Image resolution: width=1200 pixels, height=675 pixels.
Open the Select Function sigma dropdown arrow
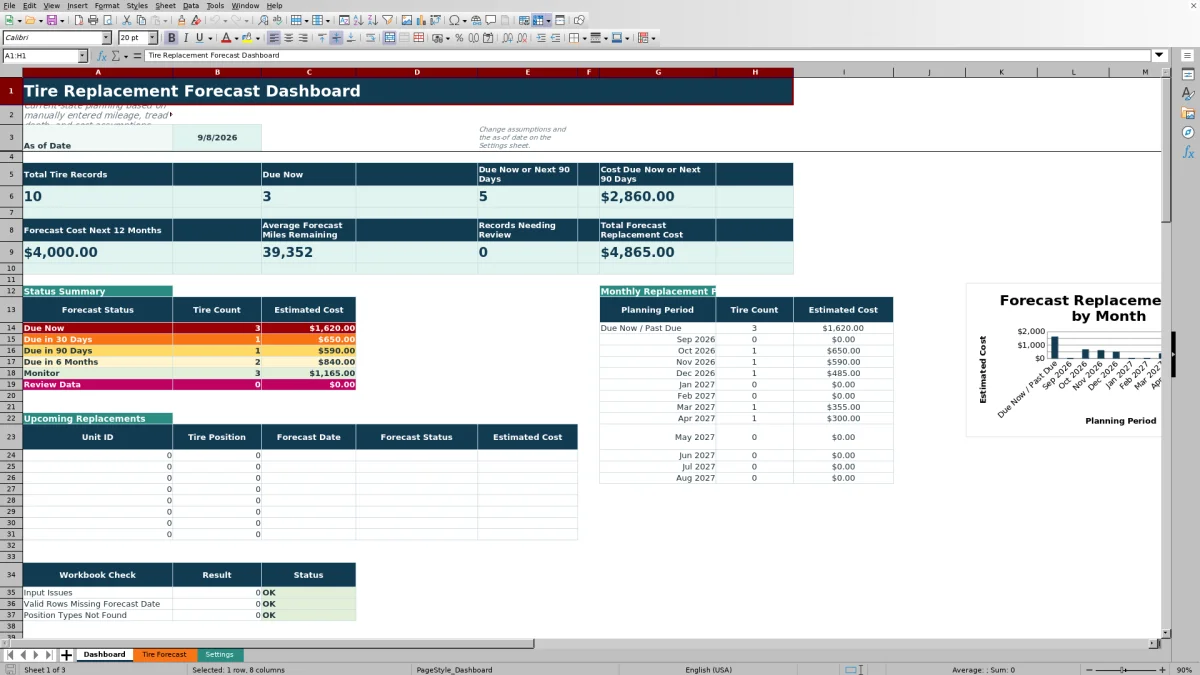(125, 56)
